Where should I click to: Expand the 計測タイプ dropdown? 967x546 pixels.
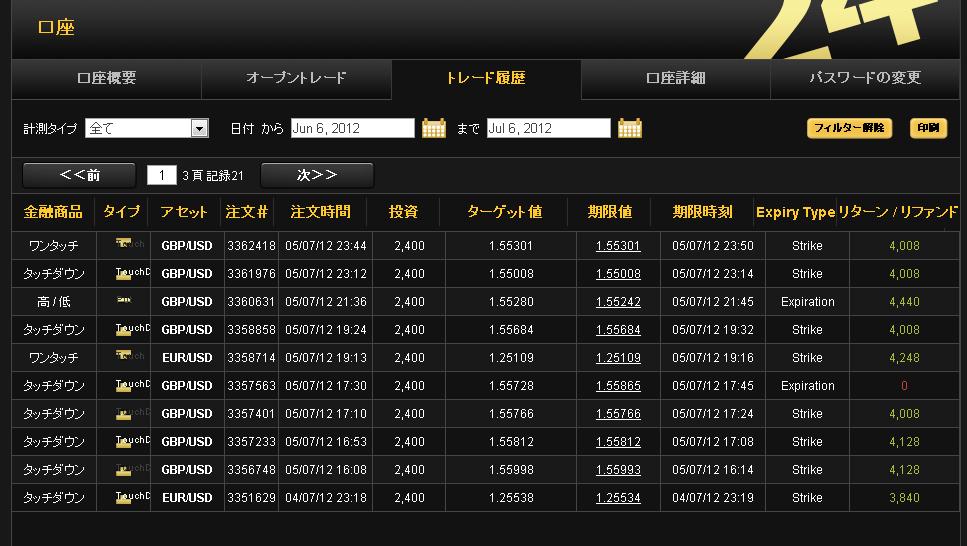199,128
